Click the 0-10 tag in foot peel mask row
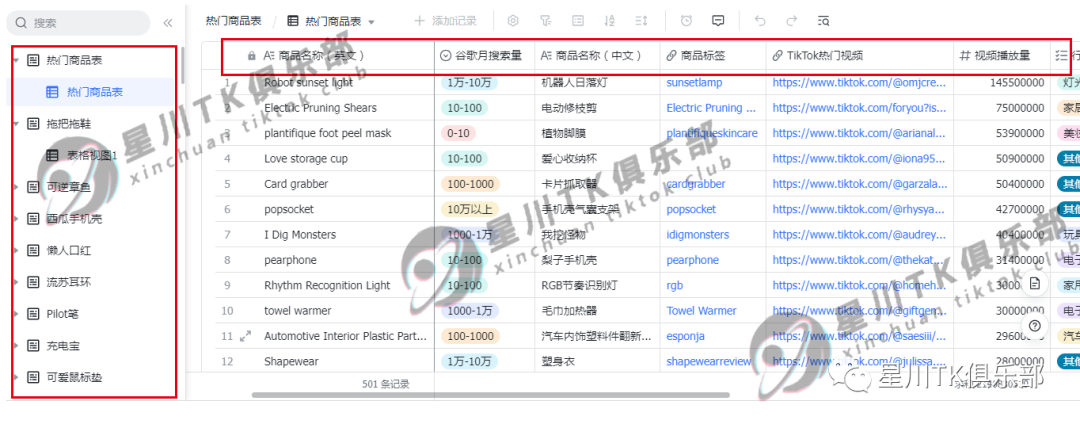 point(458,133)
